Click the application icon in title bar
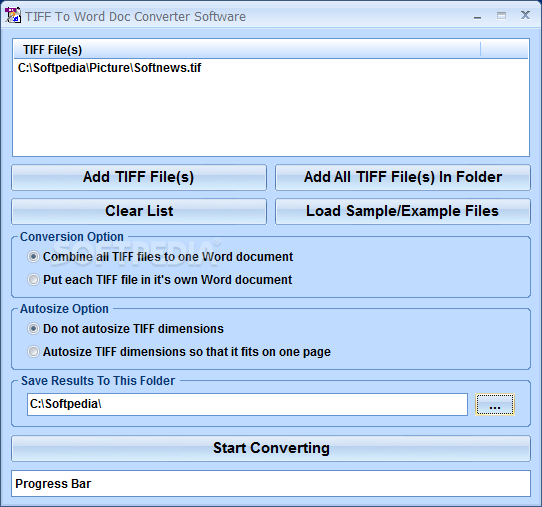 pyautogui.click(x=13, y=16)
